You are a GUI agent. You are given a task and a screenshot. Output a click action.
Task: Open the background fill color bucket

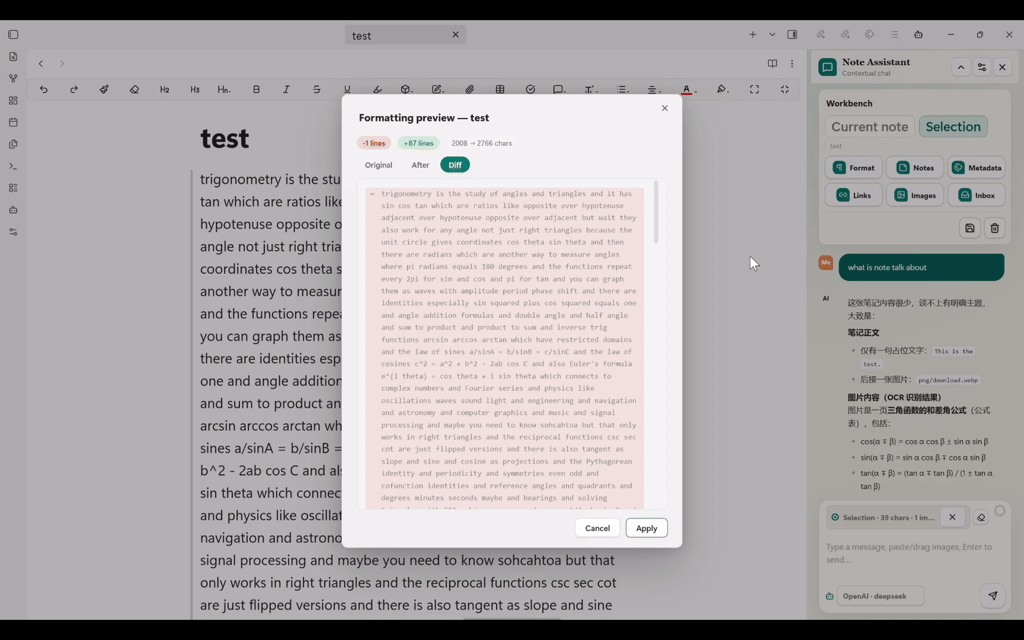click(x=722, y=89)
